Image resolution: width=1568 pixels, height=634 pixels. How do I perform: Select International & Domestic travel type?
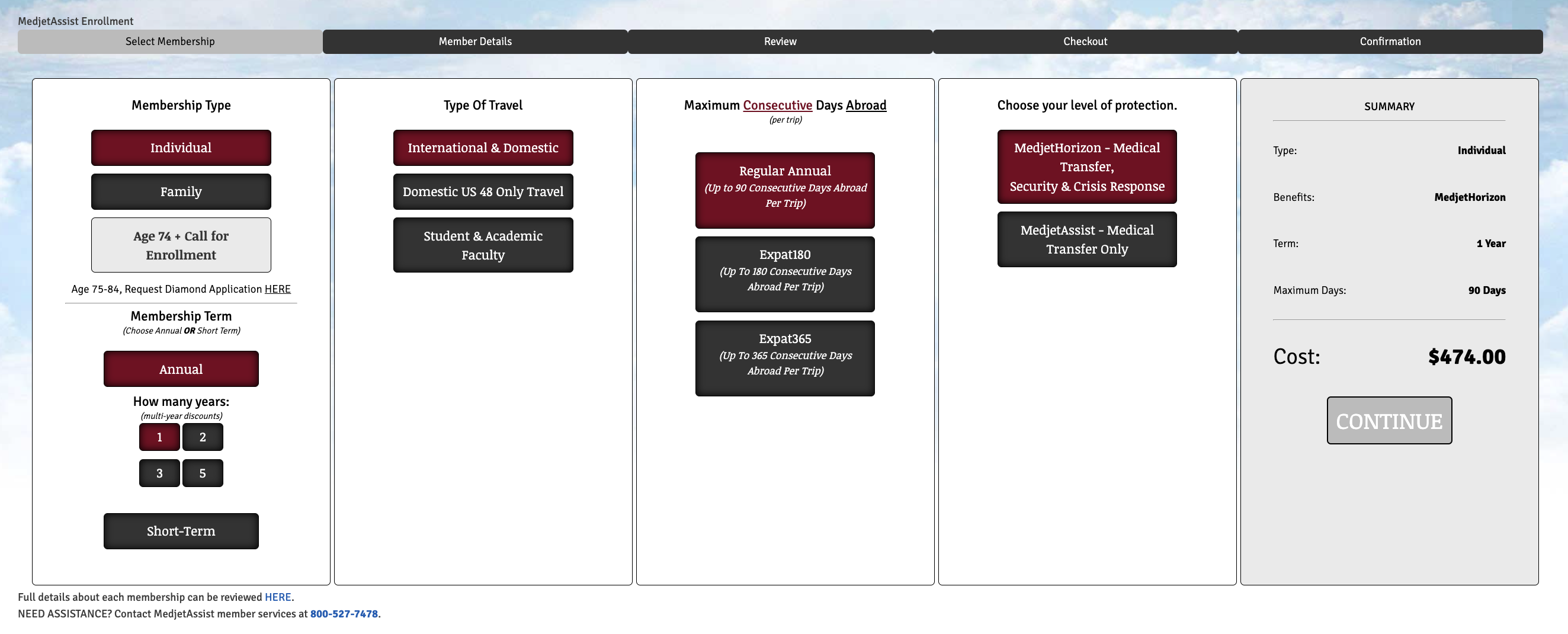point(483,148)
